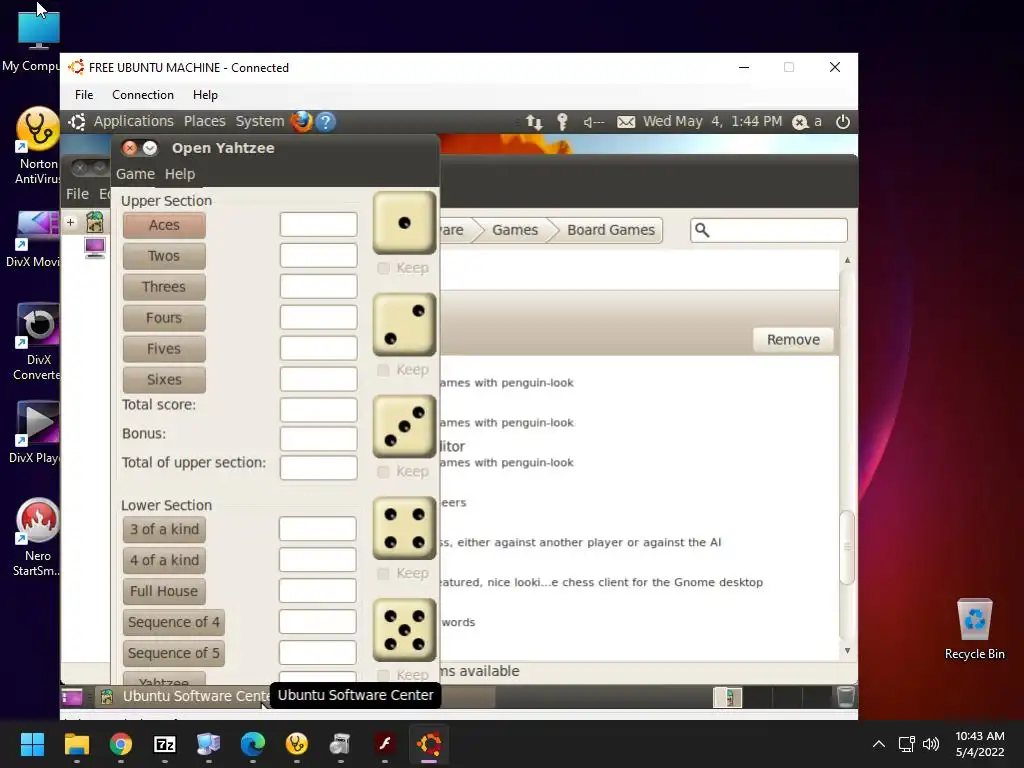1024x768 pixels.
Task: Open the help icon in Ubuntu panel
Action: pyautogui.click(x=325, y=121)
